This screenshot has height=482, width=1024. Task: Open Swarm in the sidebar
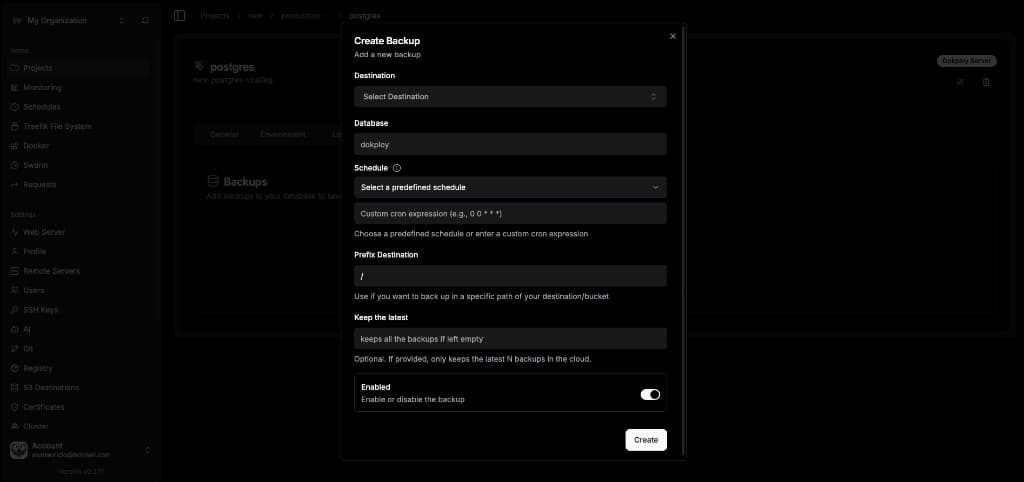coord(78,165)
